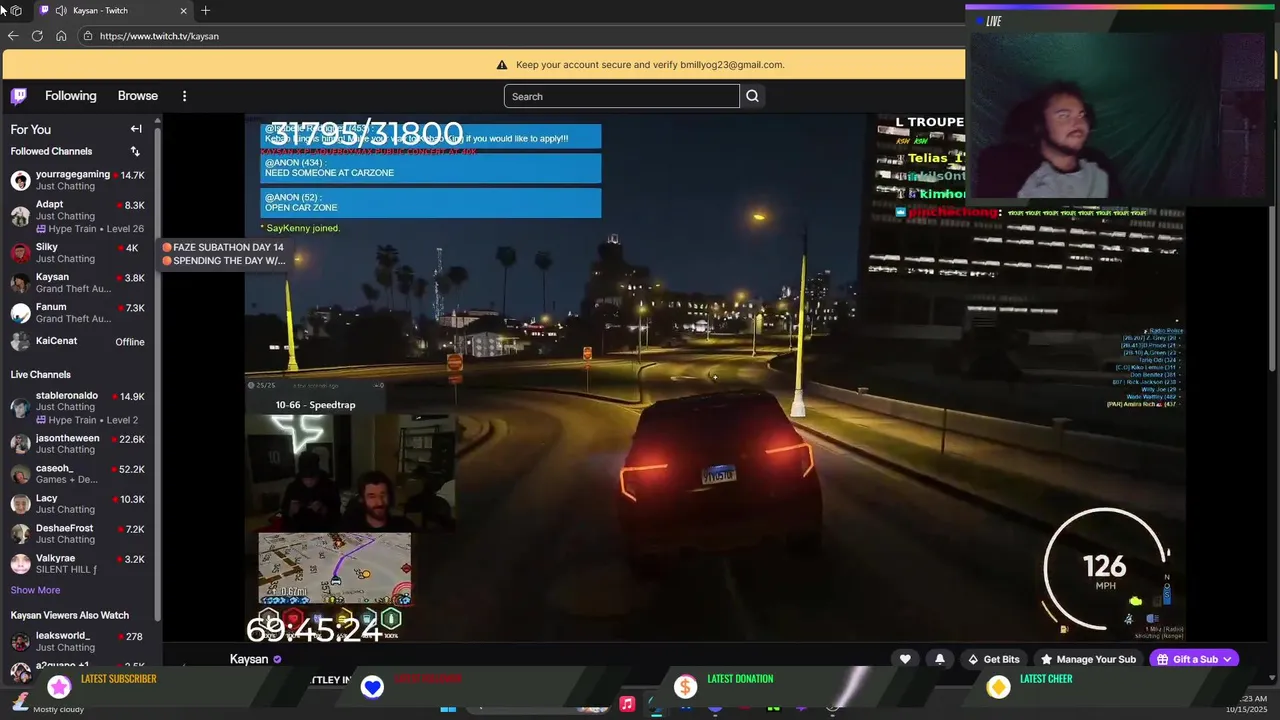Screen dimensions: 1280x720
Task: Reload the page with the refresh icon
Action: tap(37, 36)
